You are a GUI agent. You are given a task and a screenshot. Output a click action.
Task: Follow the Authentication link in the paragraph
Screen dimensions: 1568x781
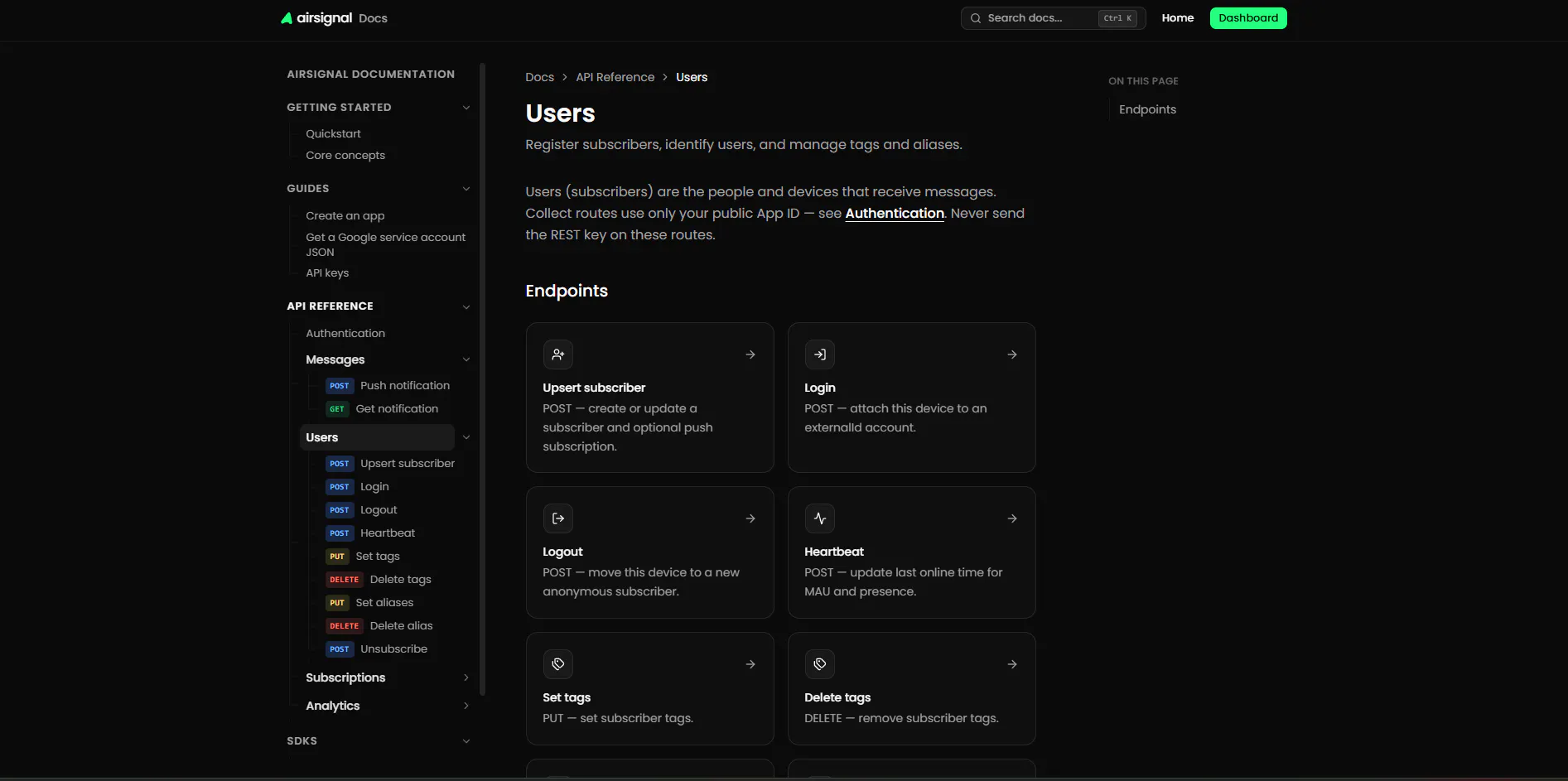895,214
